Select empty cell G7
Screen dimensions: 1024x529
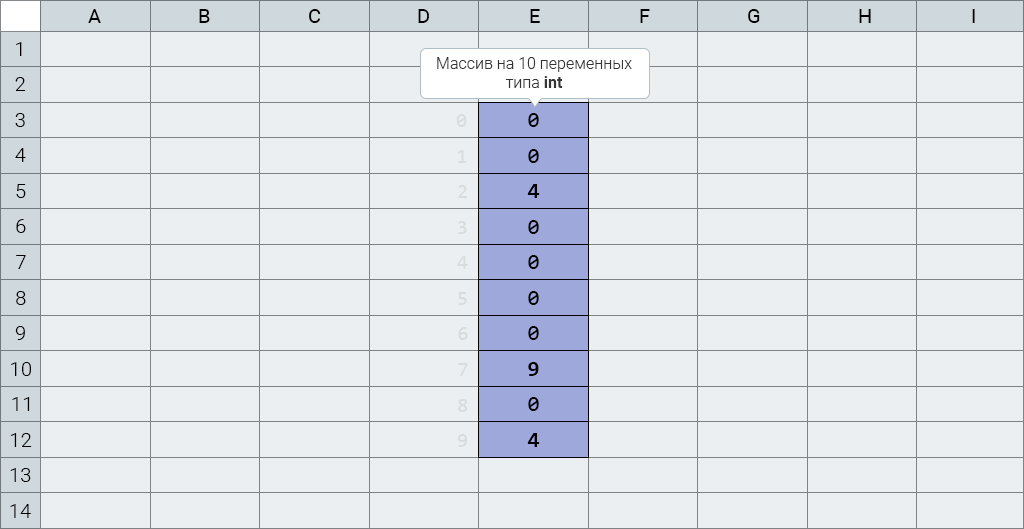click(x=752, y=262)
